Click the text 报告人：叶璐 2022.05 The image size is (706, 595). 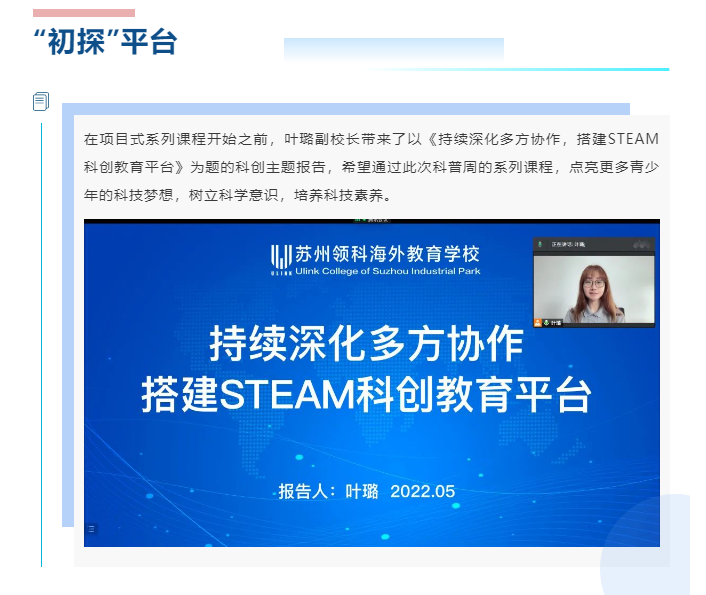click(x=367, y=491)
